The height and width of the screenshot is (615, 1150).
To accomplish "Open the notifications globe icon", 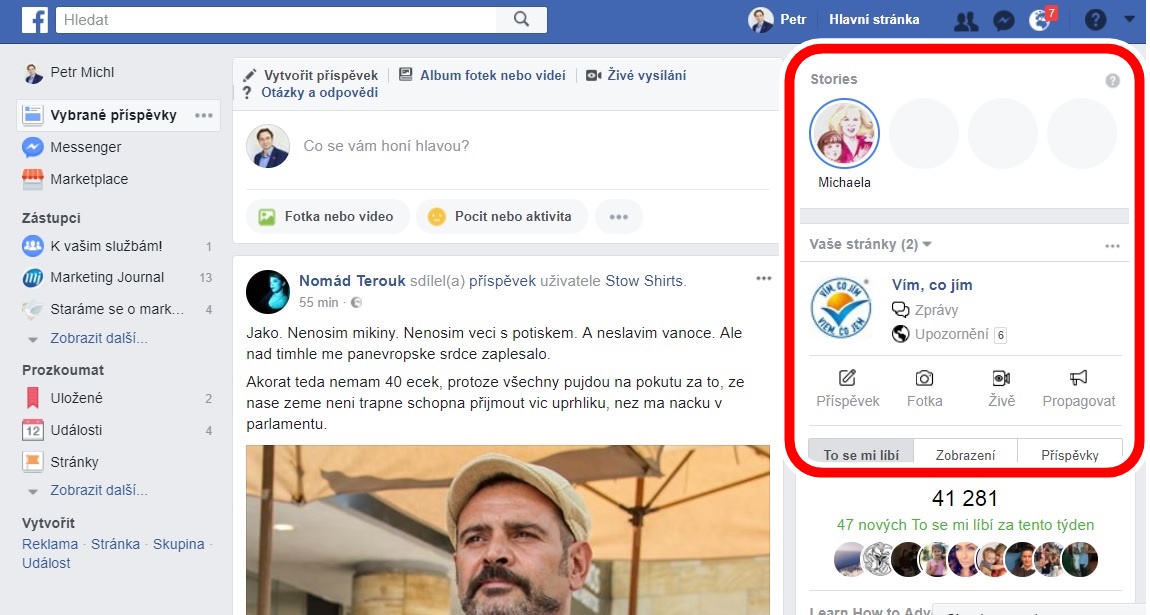I will point(1040,21).
